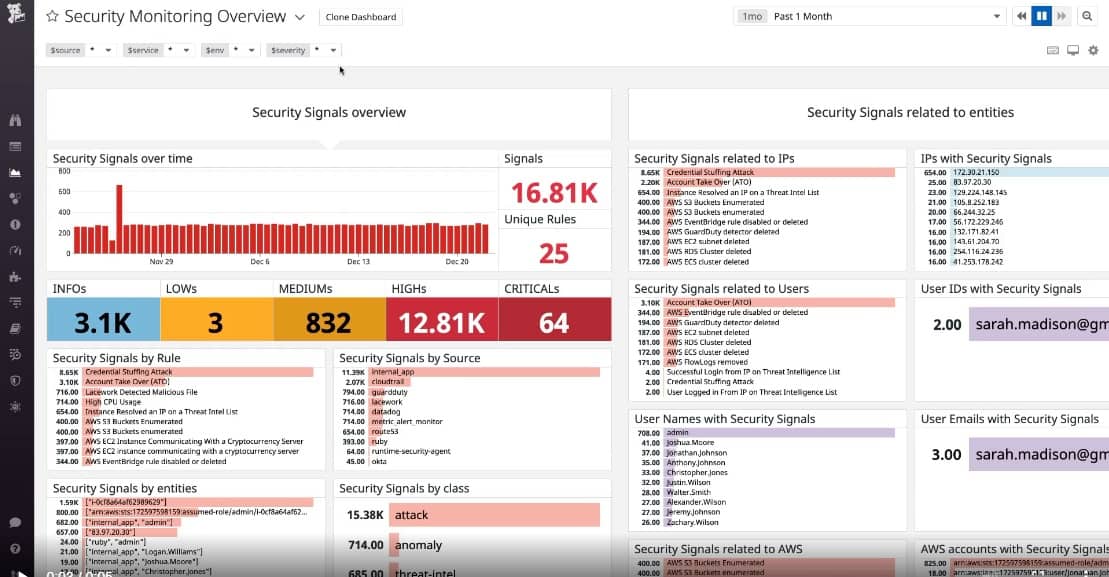The height and width of the screenshot is (577, 1109).
Task: Select AWS FlowLogs removed in Users panel
Action: click(x=767, y=362)
